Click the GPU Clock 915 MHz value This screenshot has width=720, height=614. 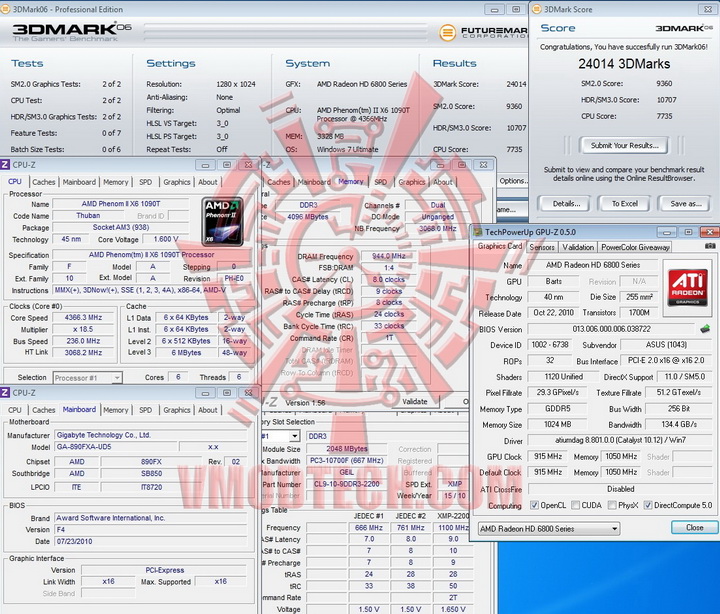coord(548,456)
